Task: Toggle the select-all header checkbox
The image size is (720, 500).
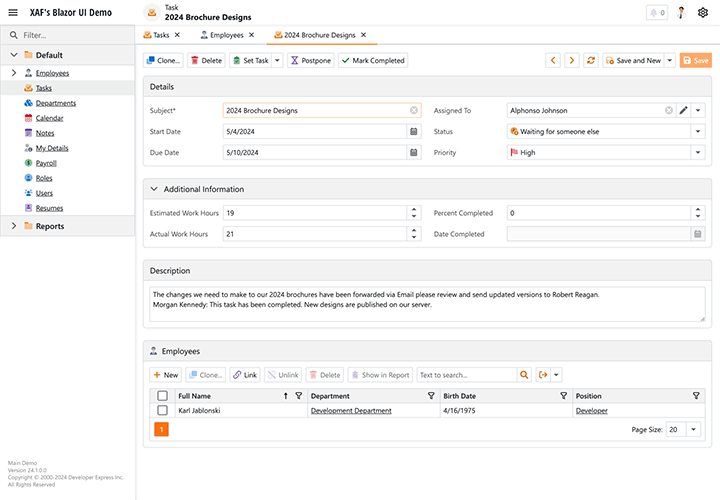Action: (x=162, y=396)
